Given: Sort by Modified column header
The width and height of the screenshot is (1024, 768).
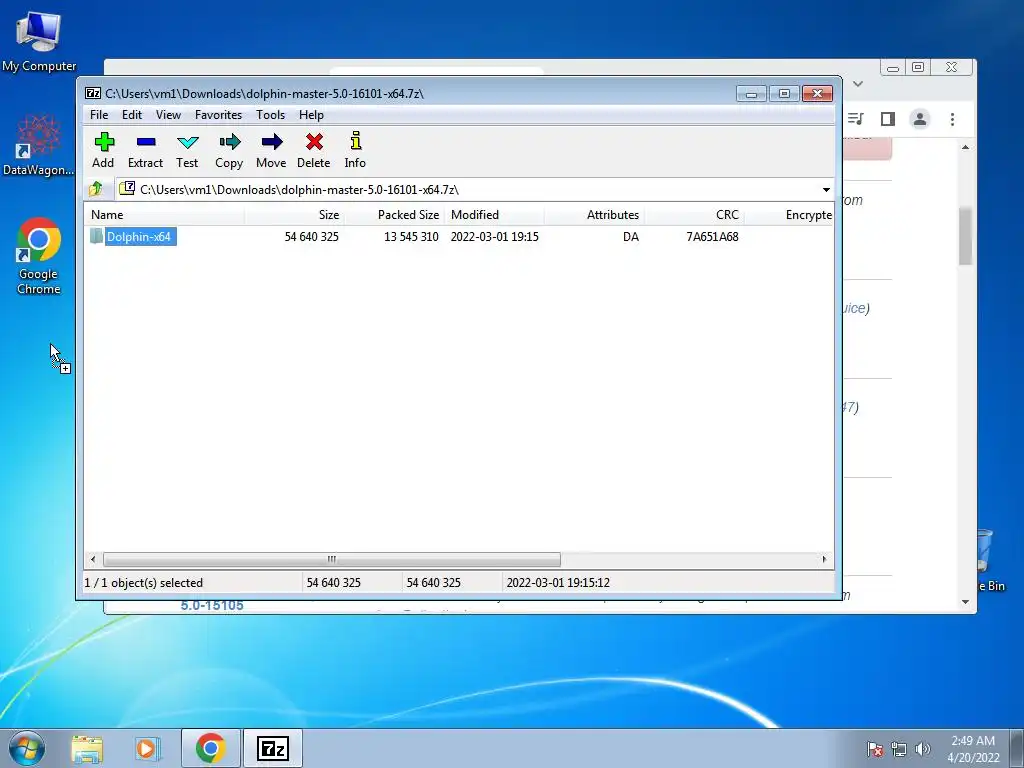Looking at the screenshot, I should (494, 215).
